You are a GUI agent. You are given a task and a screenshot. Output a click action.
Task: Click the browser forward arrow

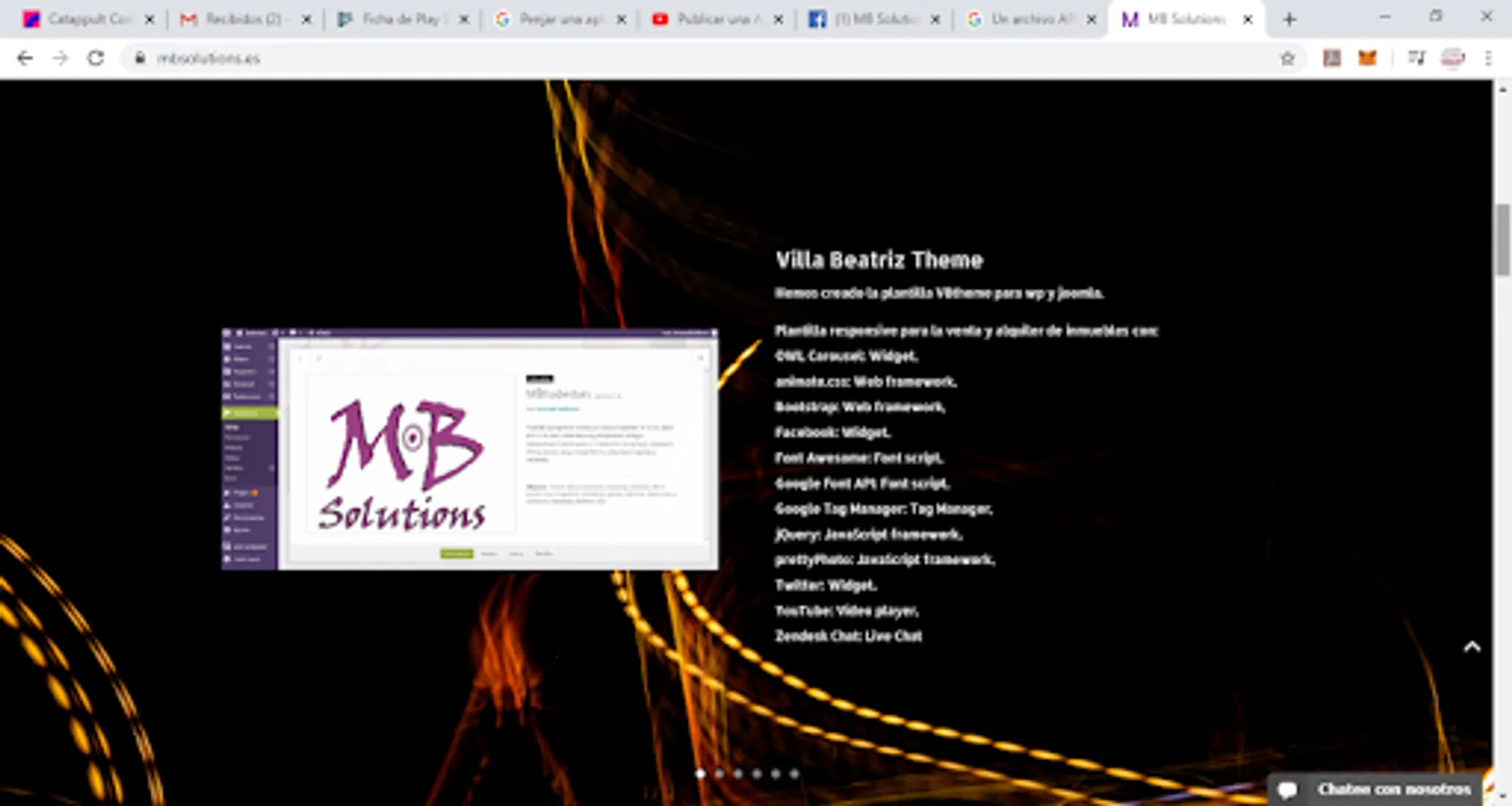pos(60,58)
